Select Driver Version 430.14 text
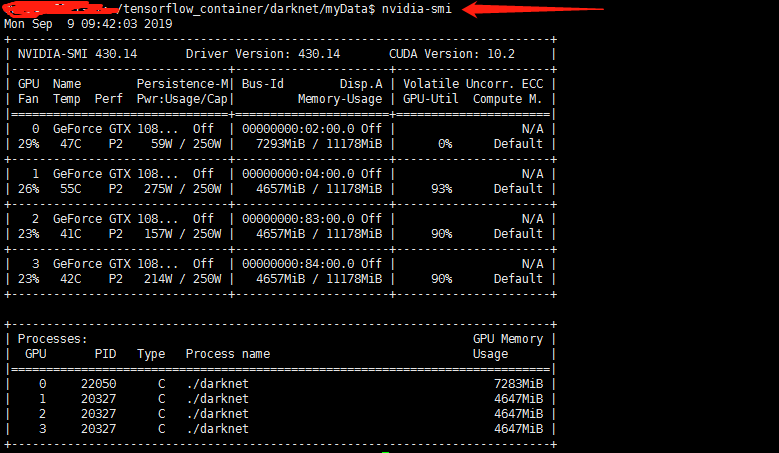Screen dimensions: 779x453 pyautogui.click(x=263, y=54)
